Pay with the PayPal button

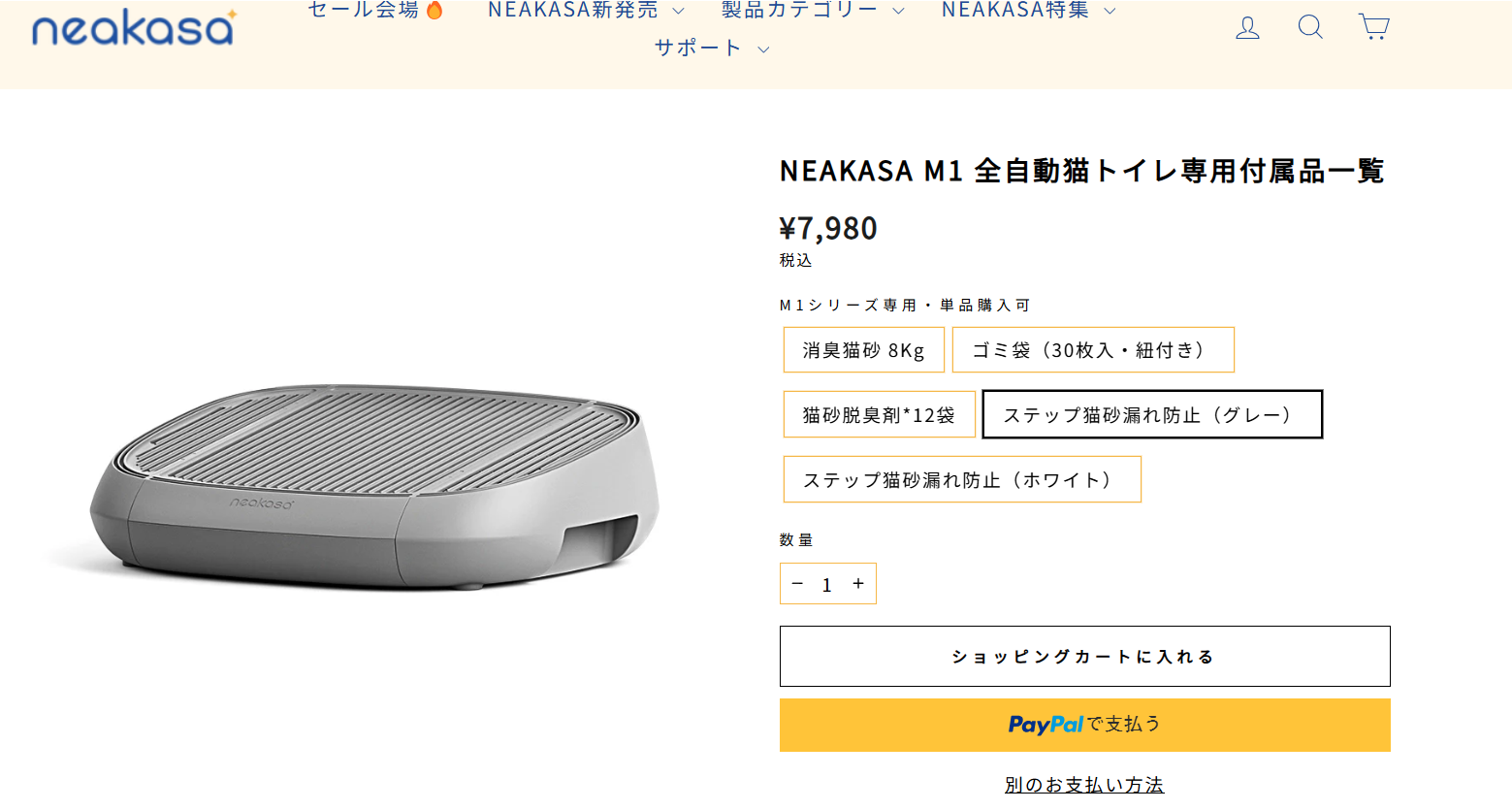pos(1084,725)
